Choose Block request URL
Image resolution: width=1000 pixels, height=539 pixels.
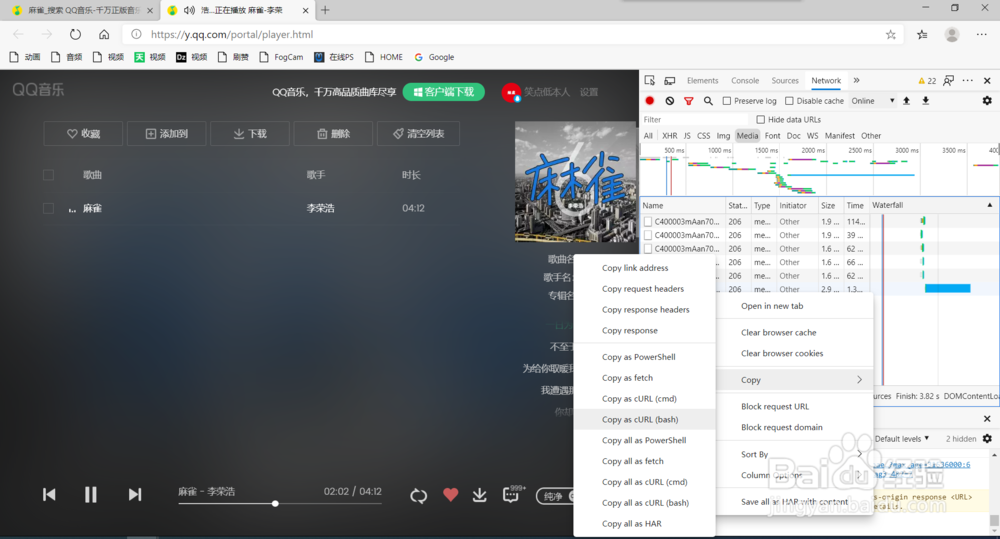[x=795, y=406]
